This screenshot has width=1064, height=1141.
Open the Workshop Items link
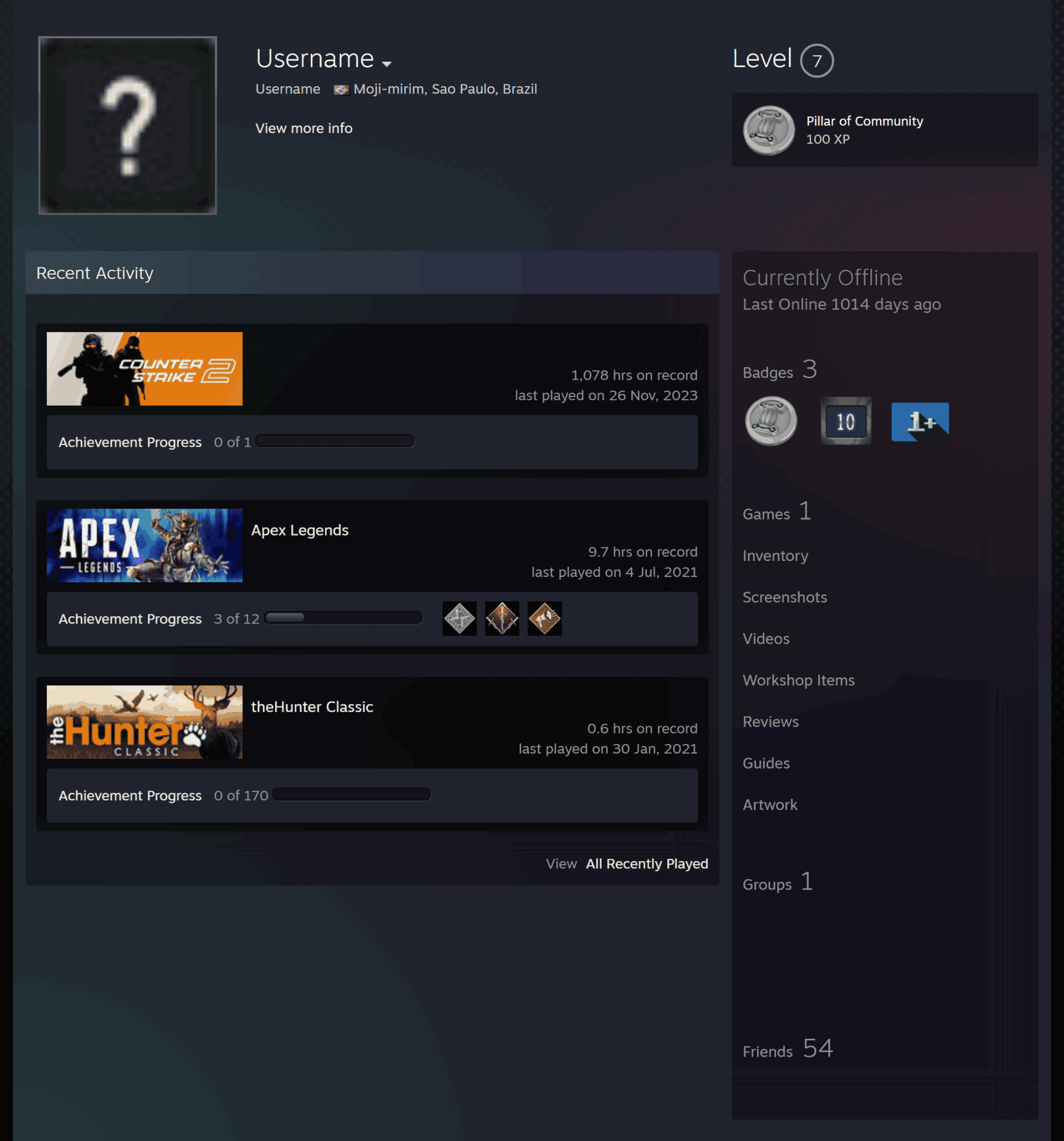click(x=798, y=680)
